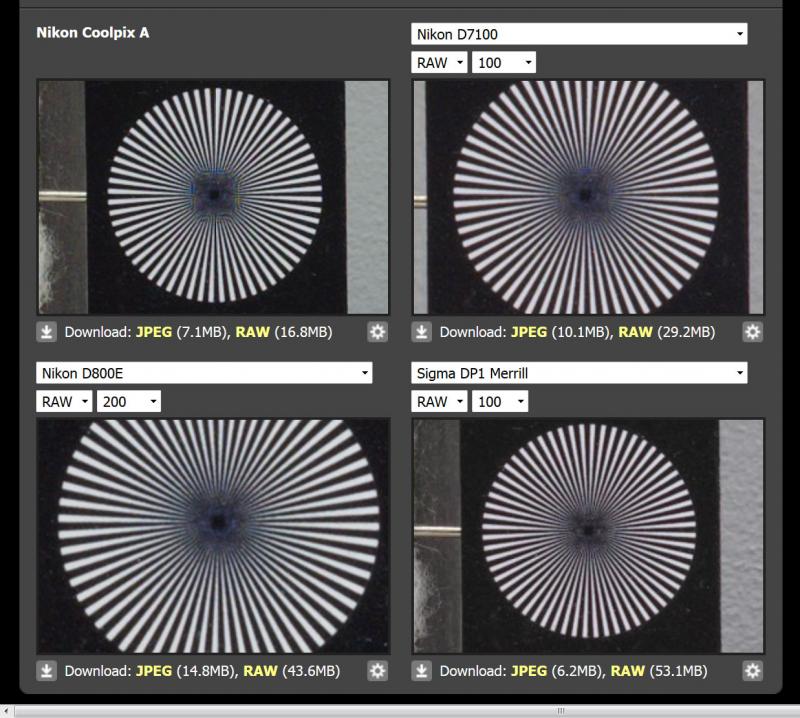800x718 pixels.
Task: Open RAW format dropdown for Nikon D7100
Action: pos(439,63)
